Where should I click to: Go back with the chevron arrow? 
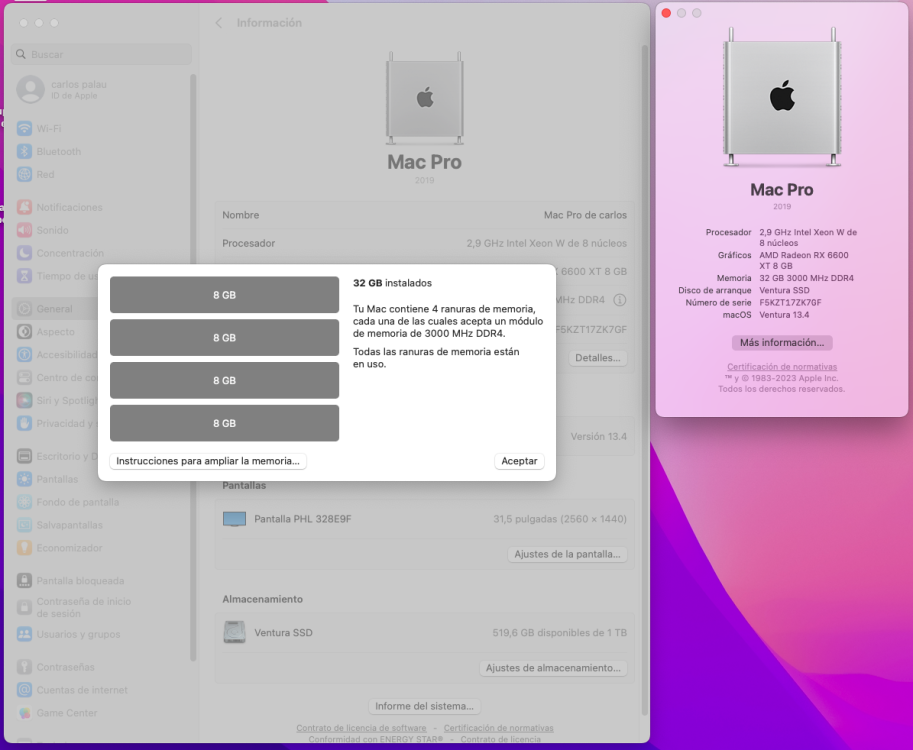219,23
